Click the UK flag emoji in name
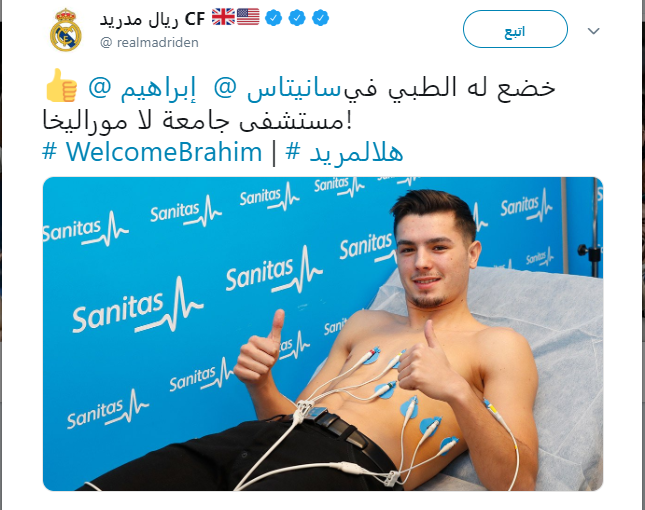This screenshot has width=645, height=510. click(223, 18)
